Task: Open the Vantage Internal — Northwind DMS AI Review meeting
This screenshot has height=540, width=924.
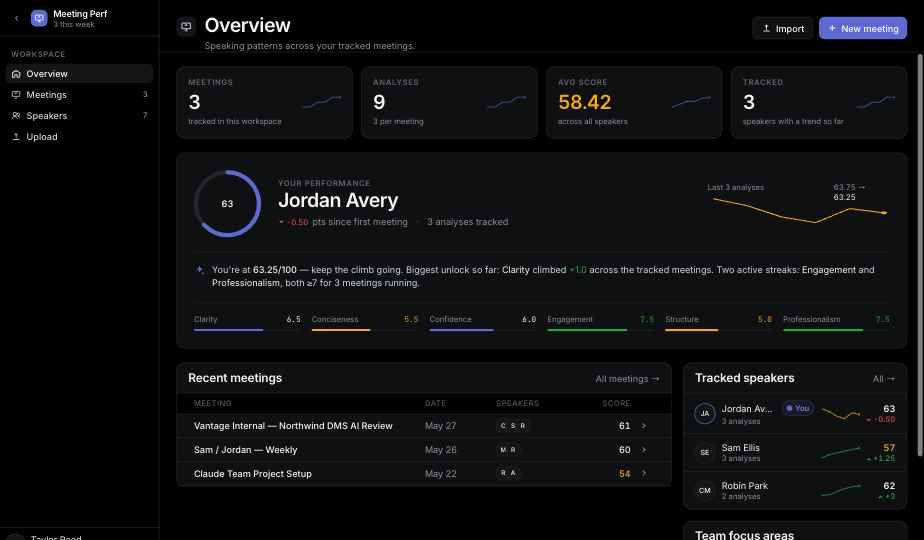Action: (424, 426)
